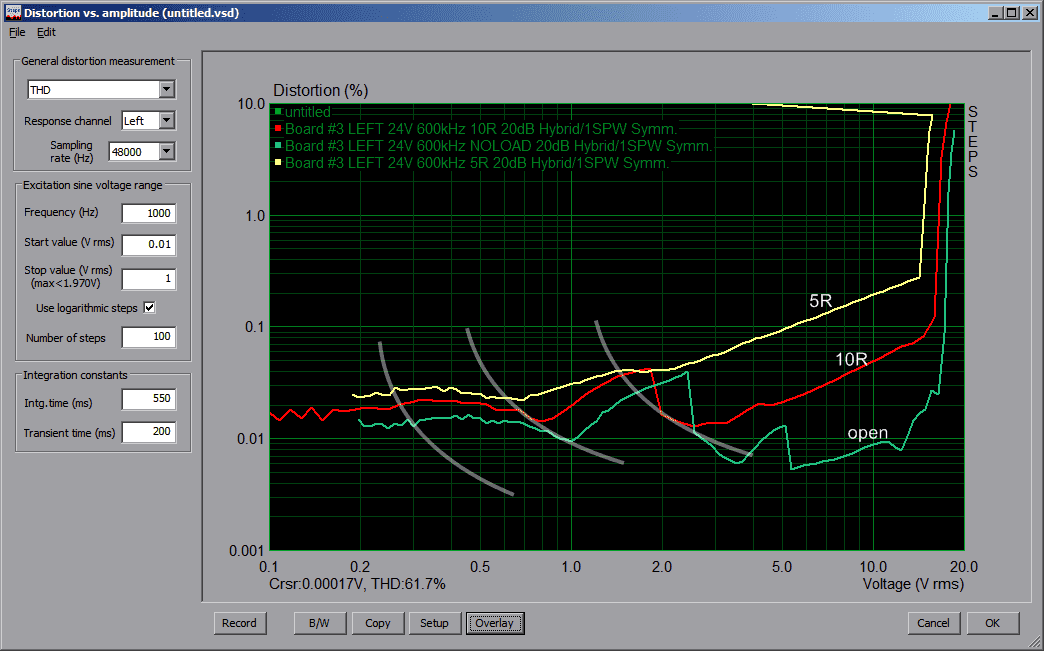This screenshot has height=651, width=1044.
Task: Open the Edit menu
Action: 47,32
